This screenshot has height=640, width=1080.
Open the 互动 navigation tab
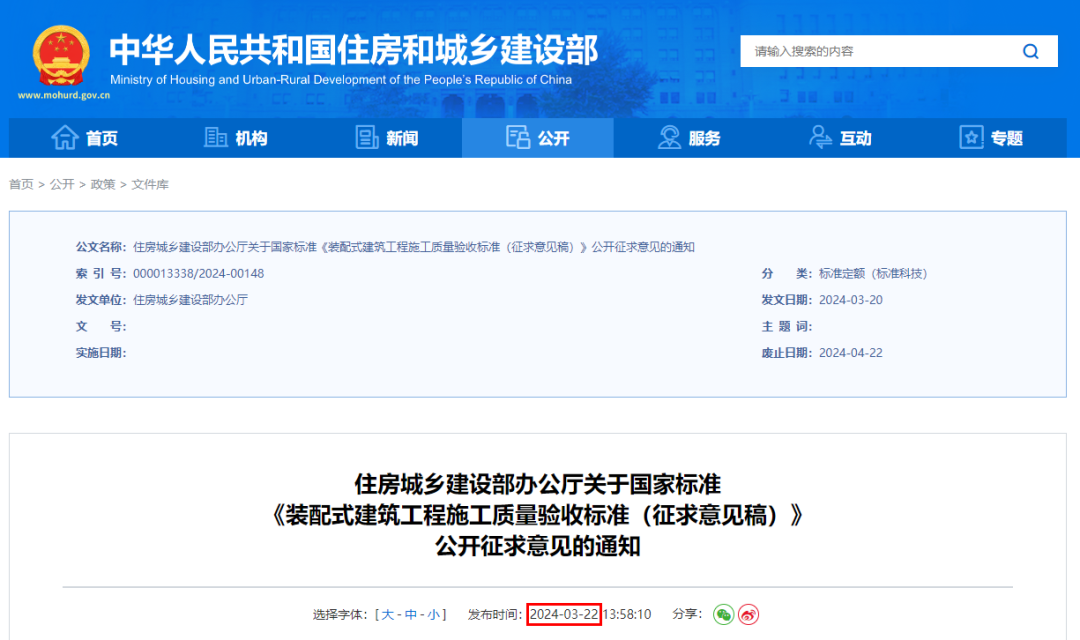pos(840,138)
